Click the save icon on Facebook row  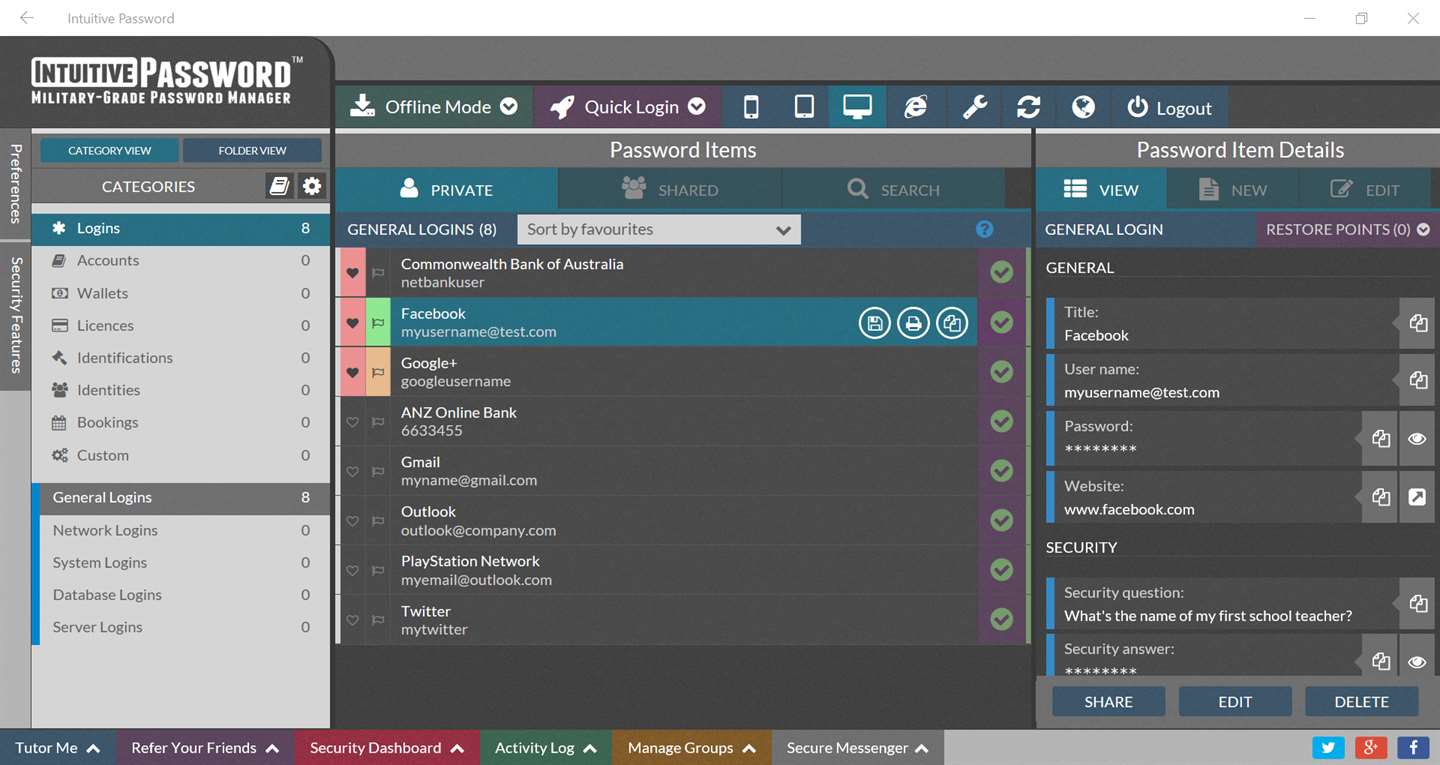point(874,323)
